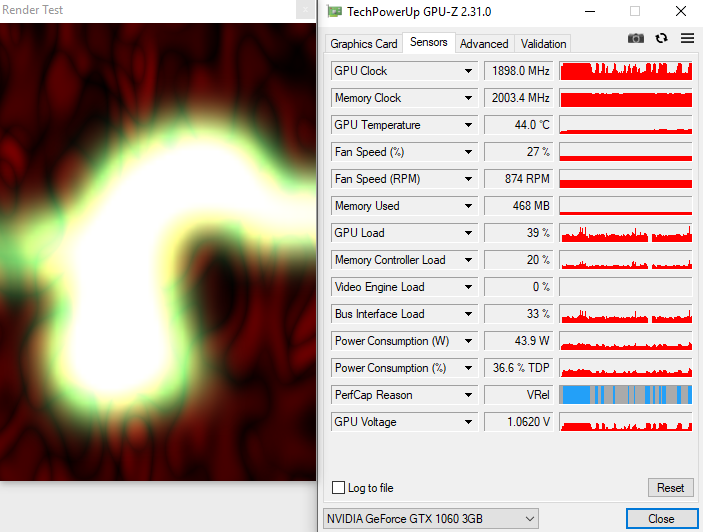Close the Render Test window
The width and height of the screenshot is (703, 532).
tap(305, 9)
